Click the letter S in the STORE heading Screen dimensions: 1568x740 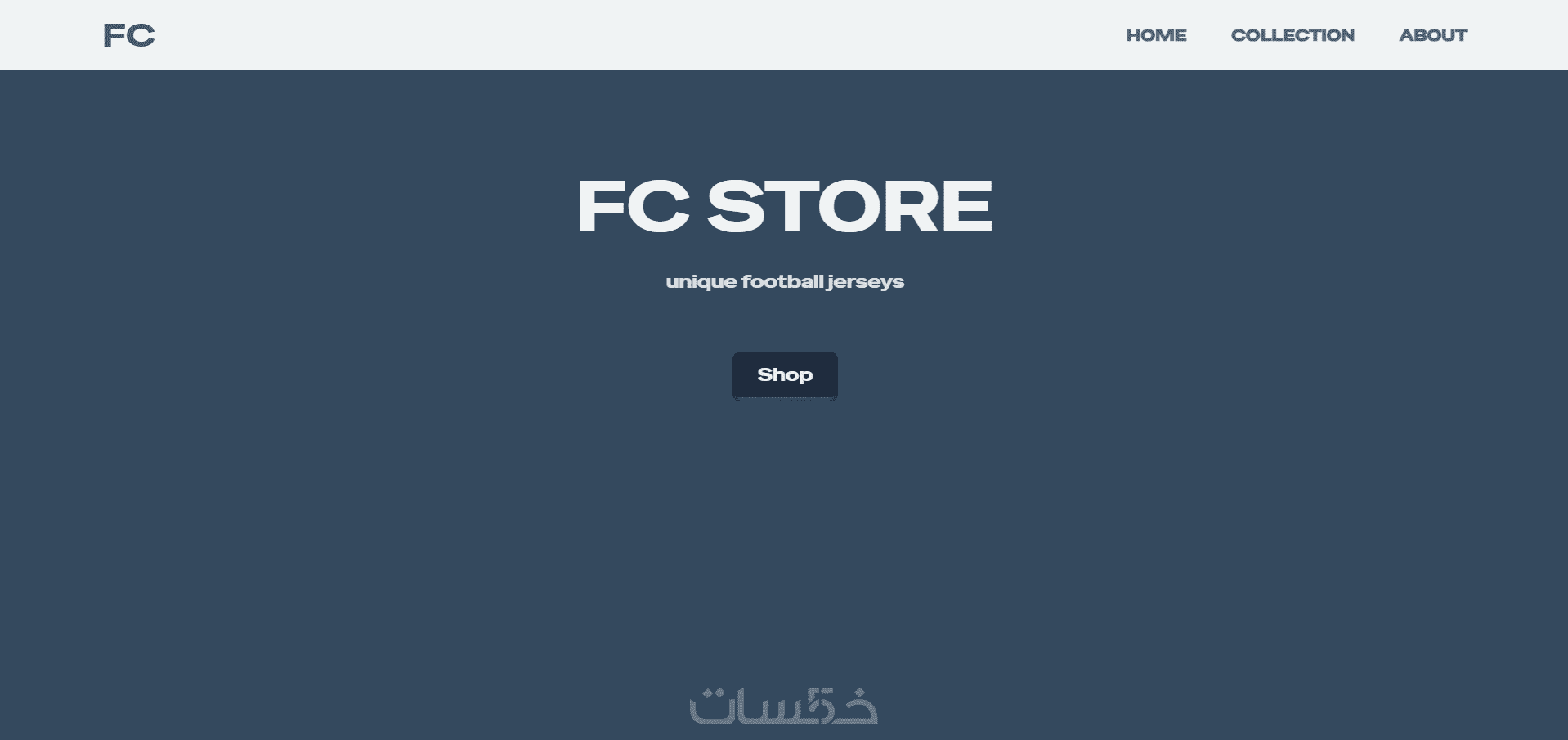[736, 206]
